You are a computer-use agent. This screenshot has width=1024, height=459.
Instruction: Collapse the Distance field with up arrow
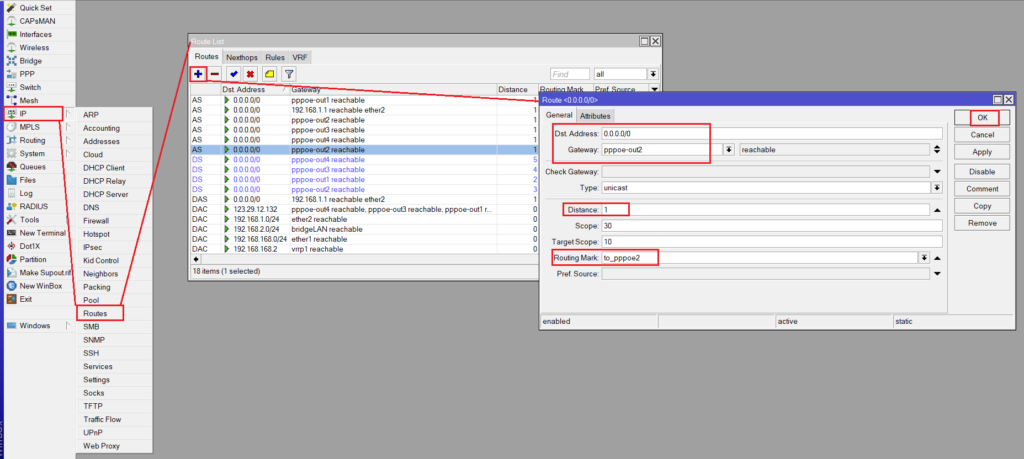tap(937, 209)
